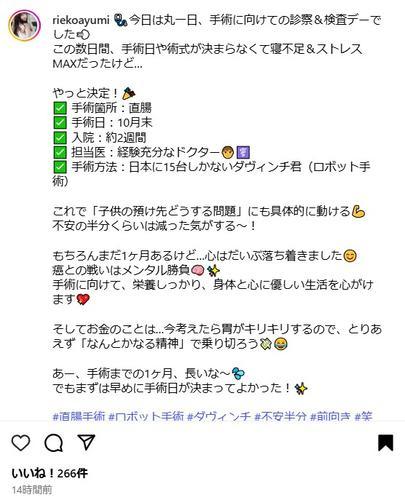This screenshot has width=405, height=500.
Task: Share the post with the paper plane icon
Action: 86,442
